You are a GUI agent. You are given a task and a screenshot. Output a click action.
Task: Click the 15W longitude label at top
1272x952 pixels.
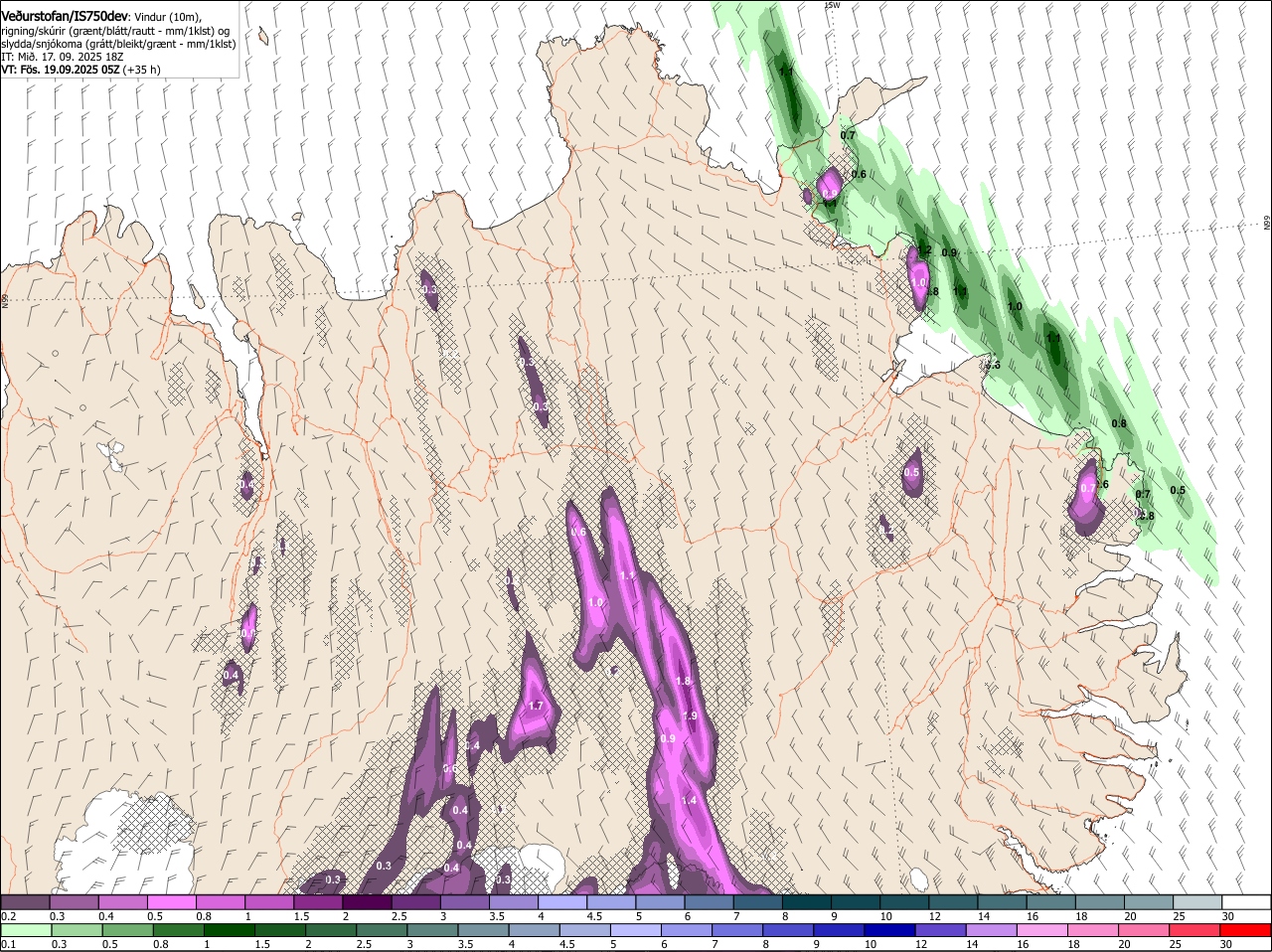tap(832, 5)
